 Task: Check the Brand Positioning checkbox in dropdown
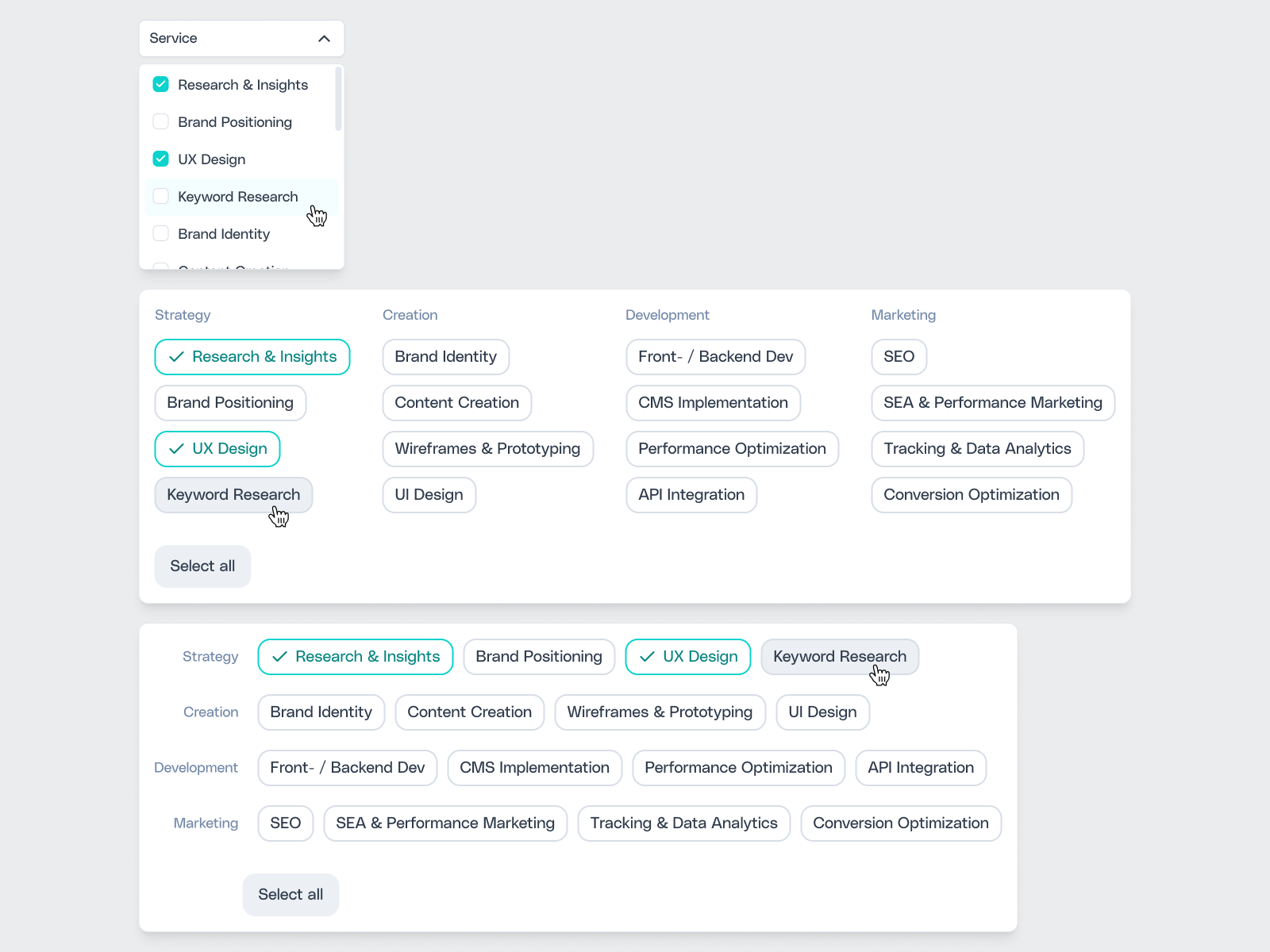click(x=160, y=121)
